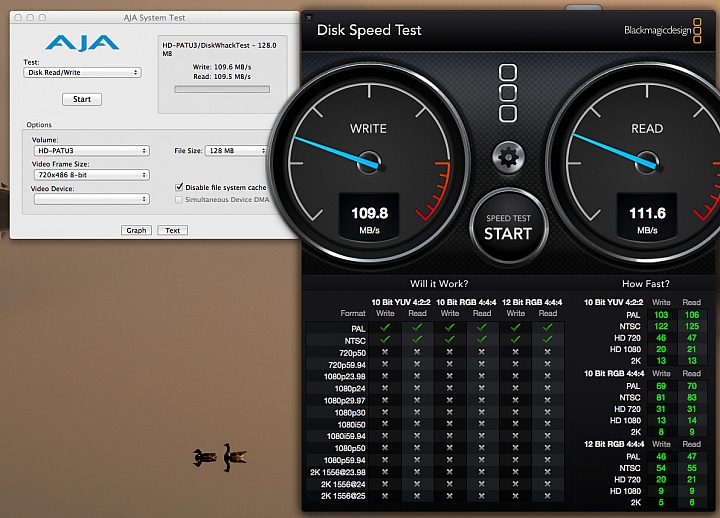Click the Will it Work? heading
This screenshot has width=720, height=518.
[439, 284]
